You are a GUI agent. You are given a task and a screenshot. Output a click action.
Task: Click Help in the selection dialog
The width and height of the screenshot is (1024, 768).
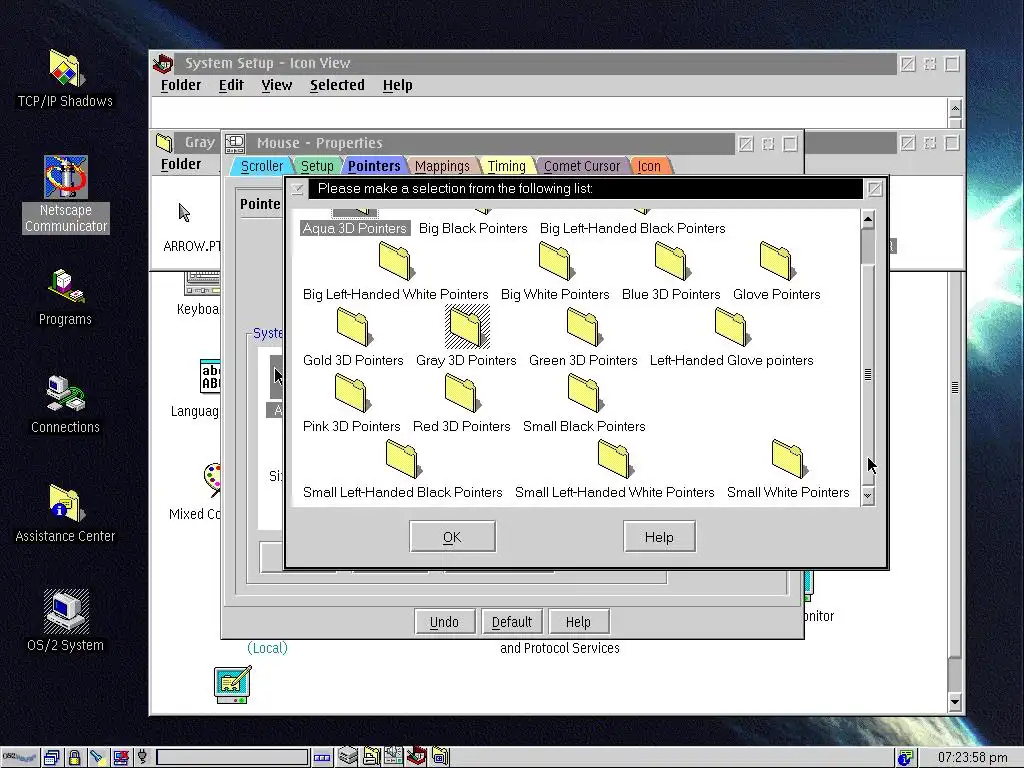click(x=659, y=537)
